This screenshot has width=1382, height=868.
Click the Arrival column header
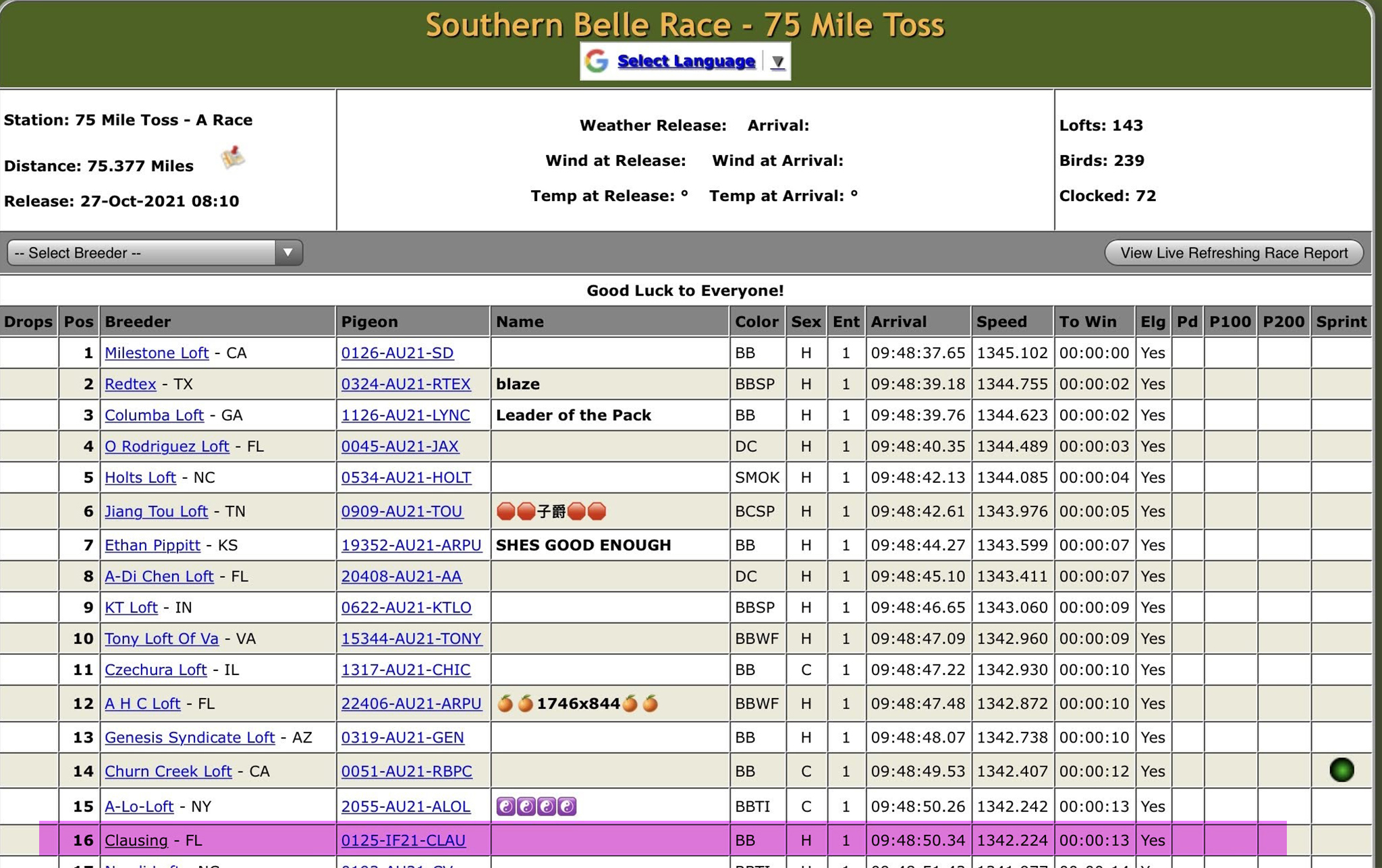[x=898, y=322]
